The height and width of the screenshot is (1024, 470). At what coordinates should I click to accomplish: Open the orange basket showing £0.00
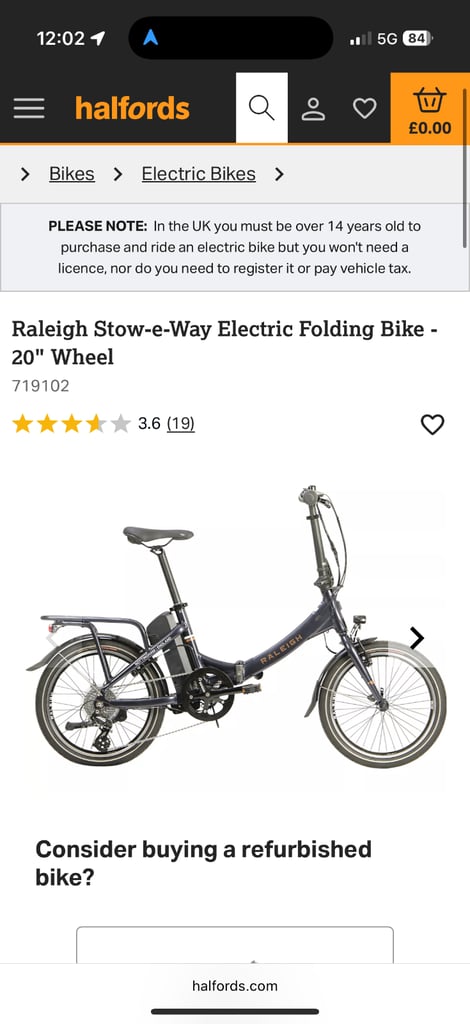(430, 108)
